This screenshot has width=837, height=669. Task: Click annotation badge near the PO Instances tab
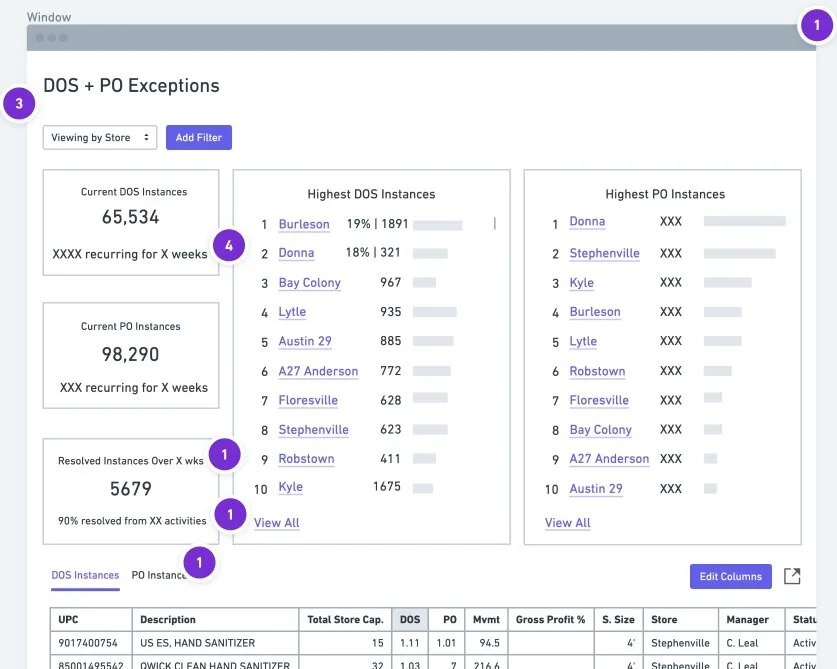tap(199, 562)
